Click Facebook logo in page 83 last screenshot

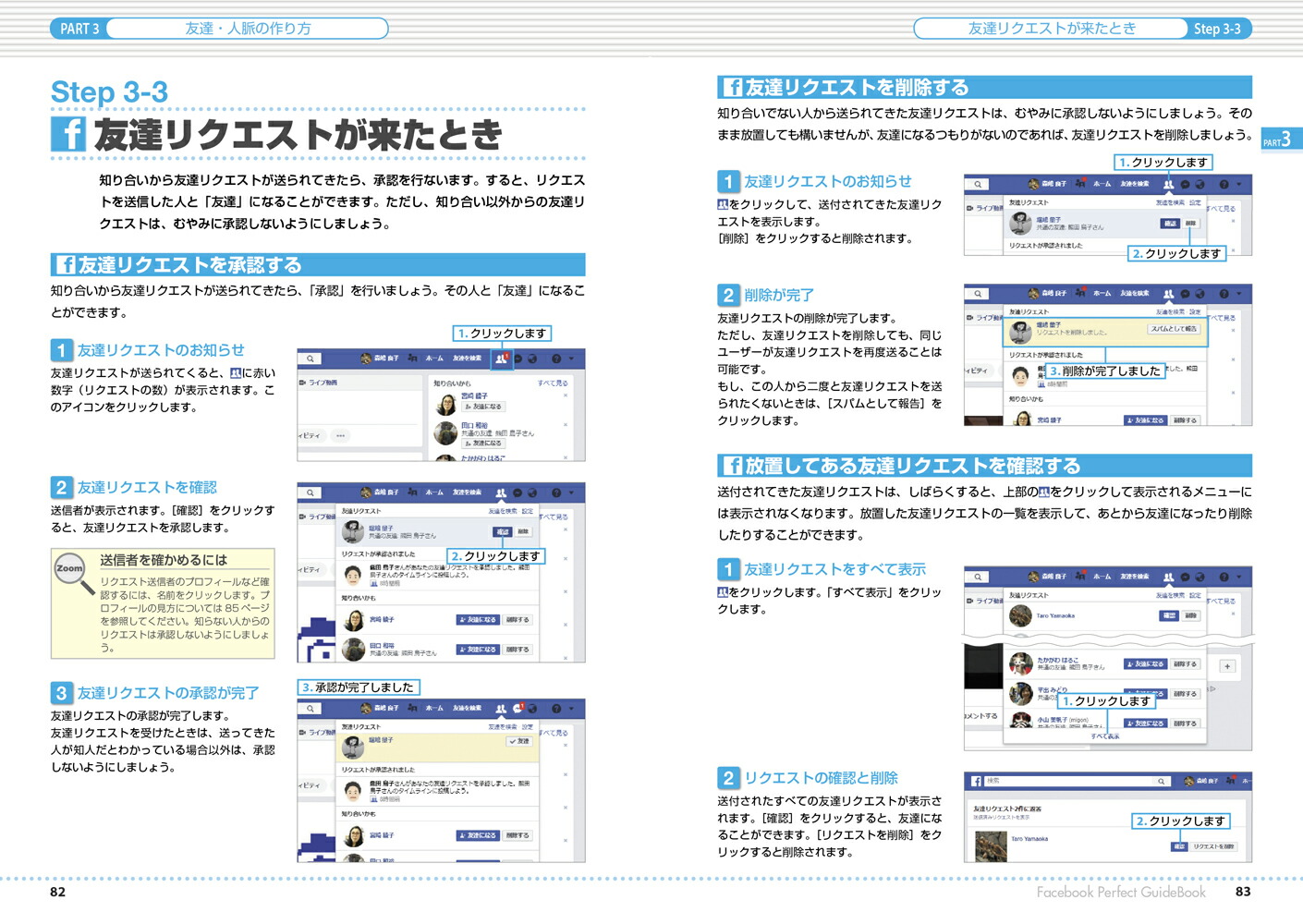point(976,782)
